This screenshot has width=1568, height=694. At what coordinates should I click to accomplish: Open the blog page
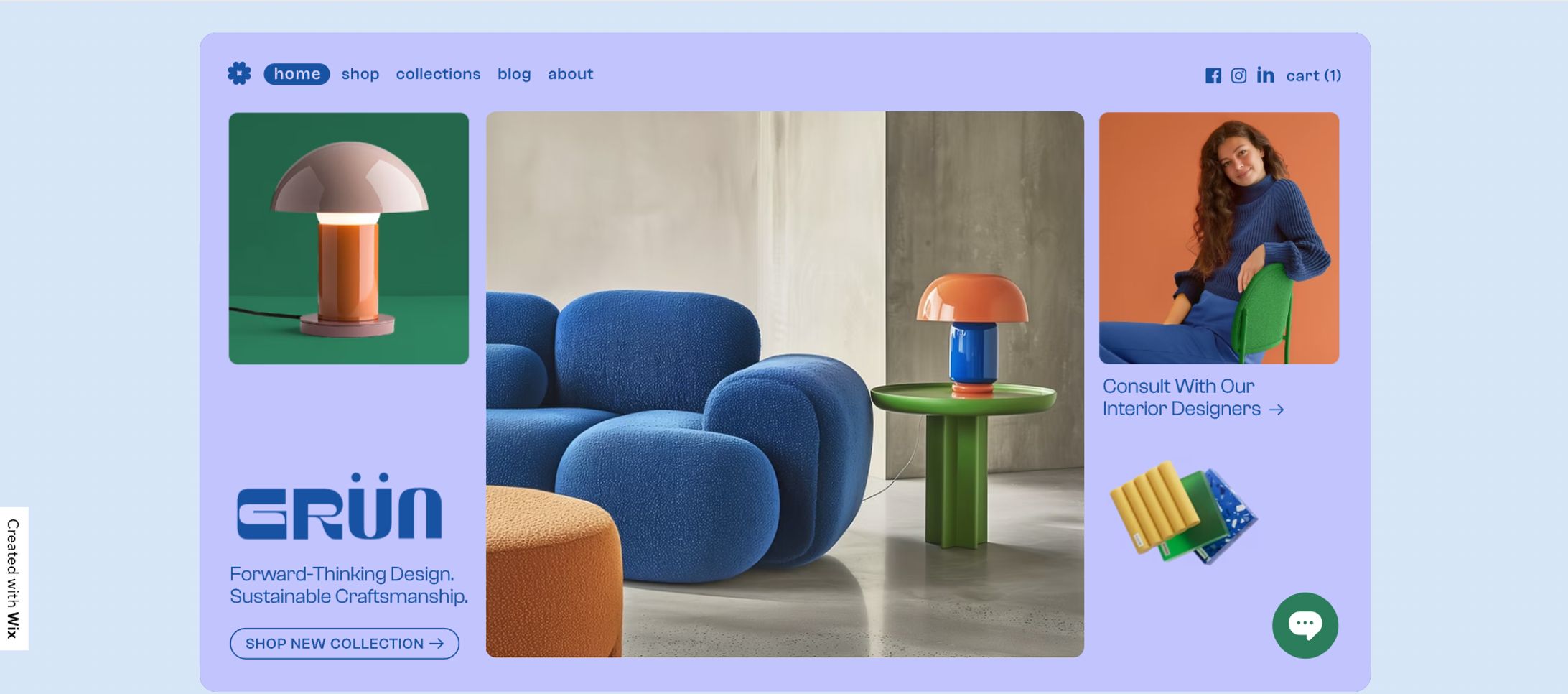pos(514,74)
